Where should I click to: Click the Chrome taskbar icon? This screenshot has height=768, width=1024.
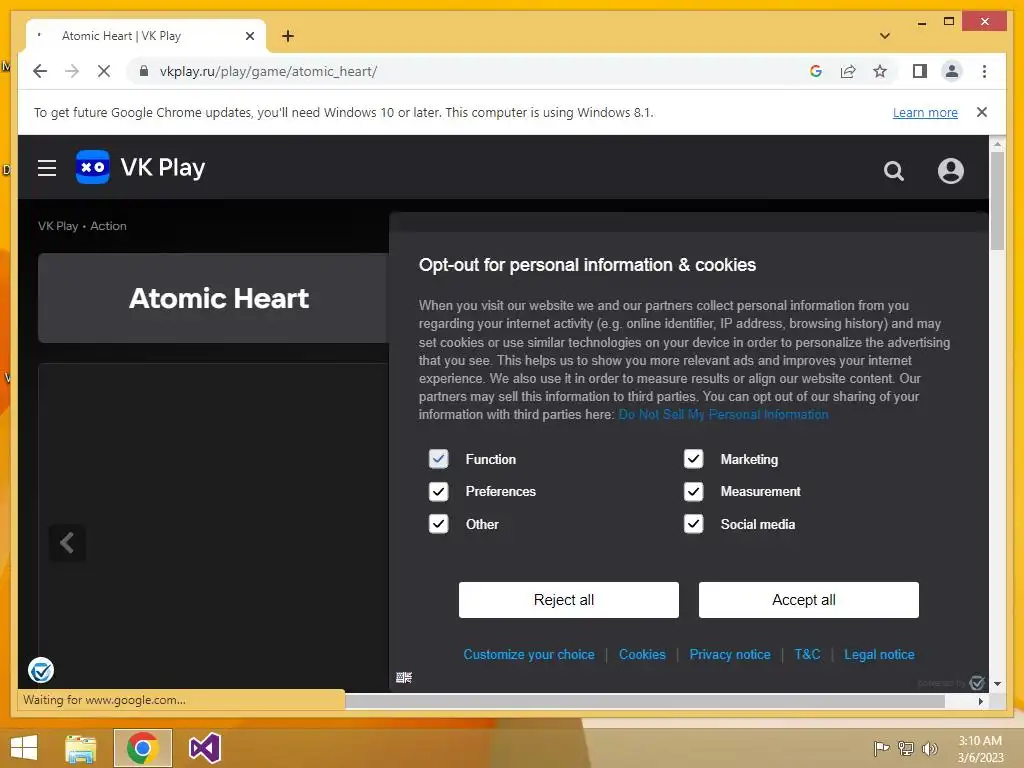pos(142,748)
